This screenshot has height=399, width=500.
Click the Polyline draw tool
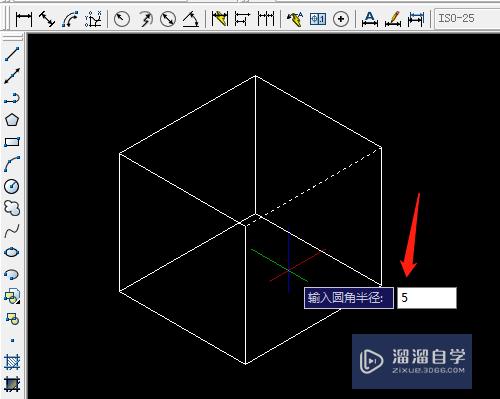[x=12, y=98]
